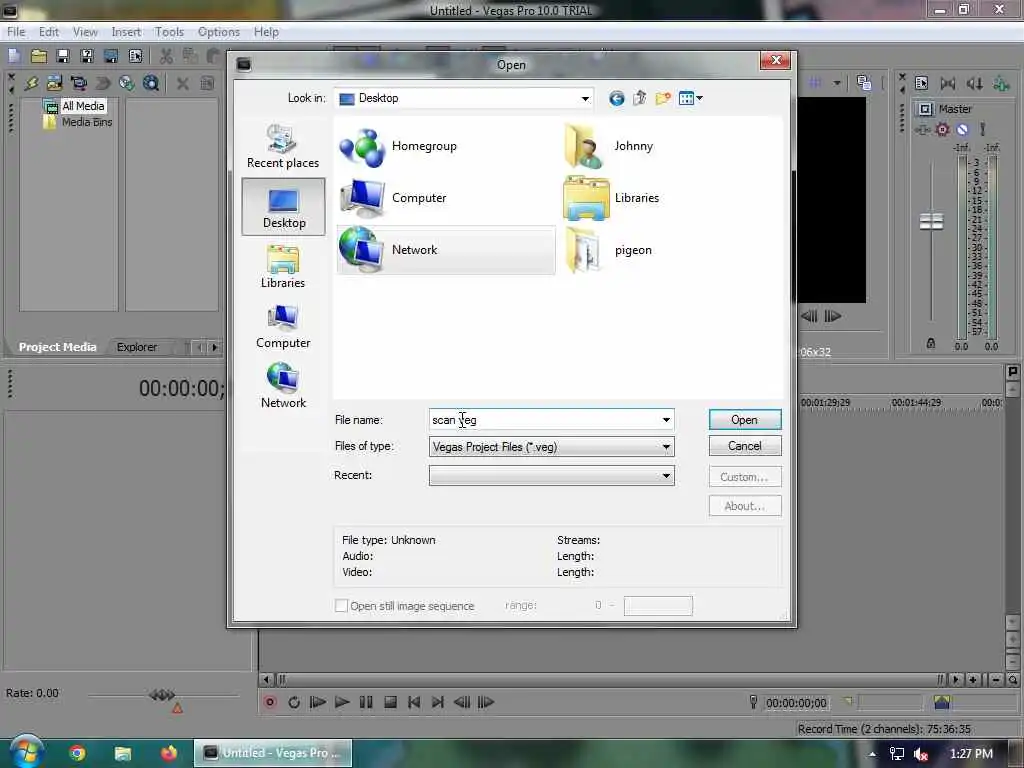This screenshot has width=1024, height=768.
Task: Open the Tools menu
Action: 169,31
